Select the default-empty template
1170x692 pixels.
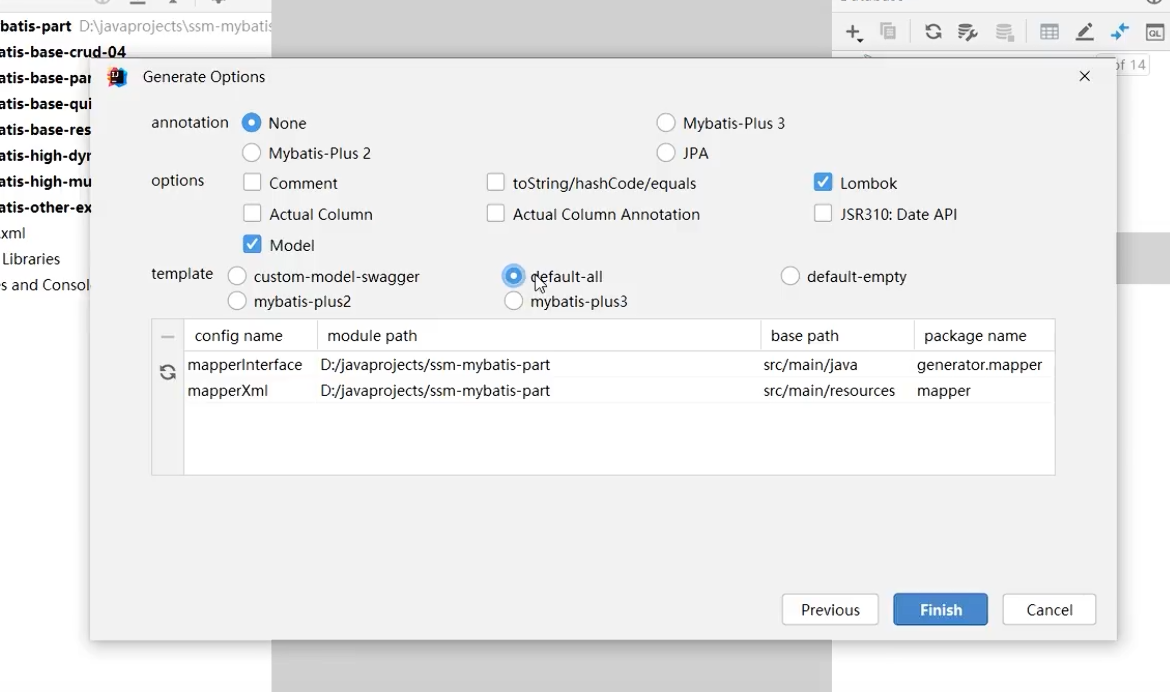(x=790, y=276)
